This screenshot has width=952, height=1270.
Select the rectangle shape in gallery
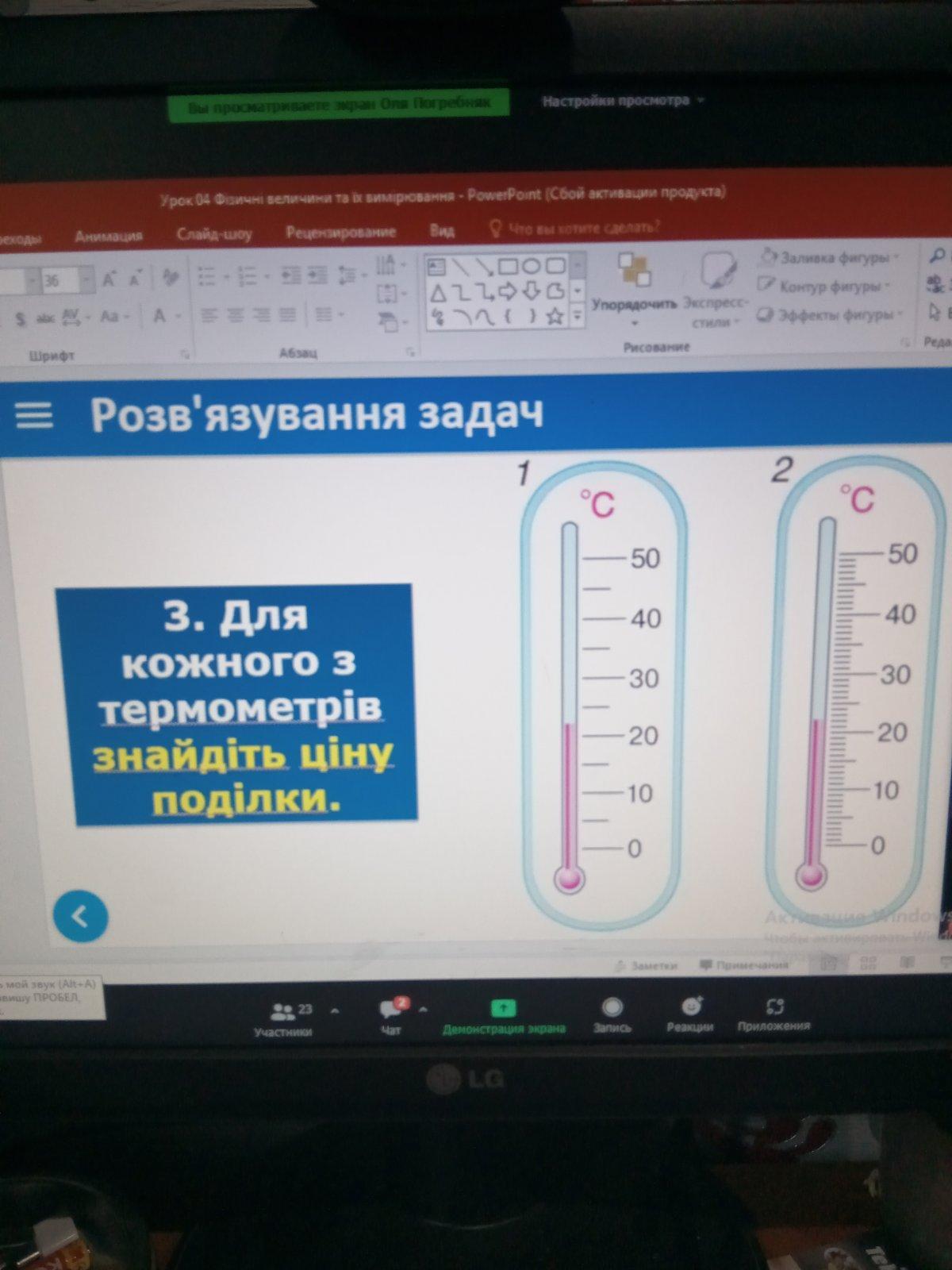tap(508, 266)
